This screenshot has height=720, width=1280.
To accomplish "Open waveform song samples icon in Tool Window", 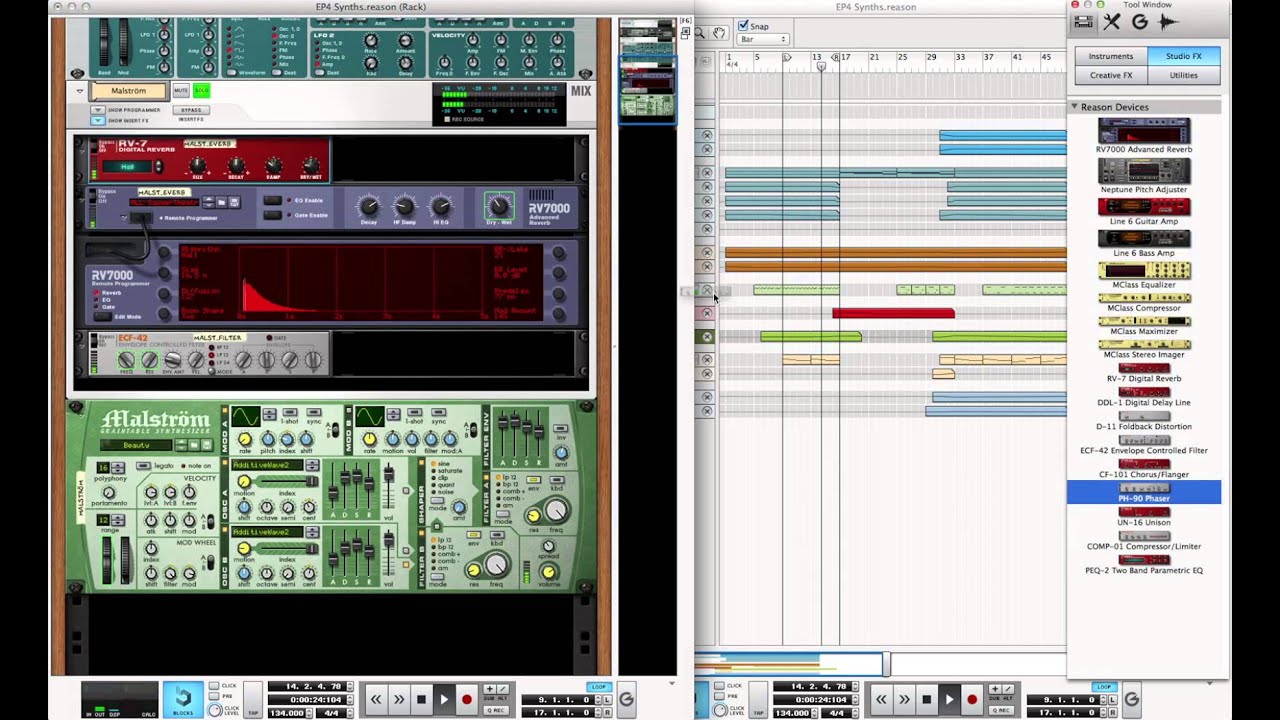I will (1167, 22).
